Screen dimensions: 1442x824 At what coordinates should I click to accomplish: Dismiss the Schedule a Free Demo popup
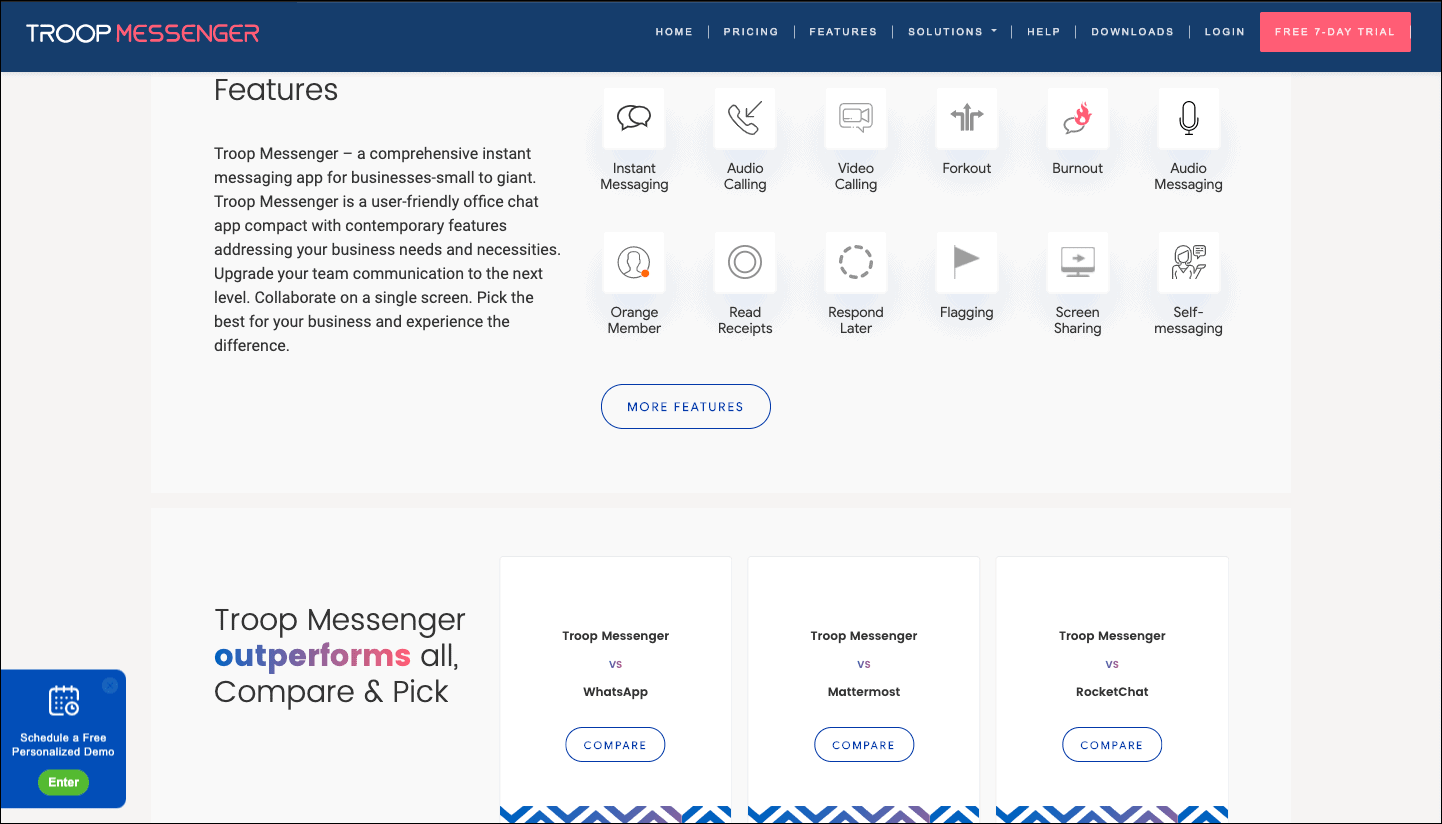coord(110,685)
